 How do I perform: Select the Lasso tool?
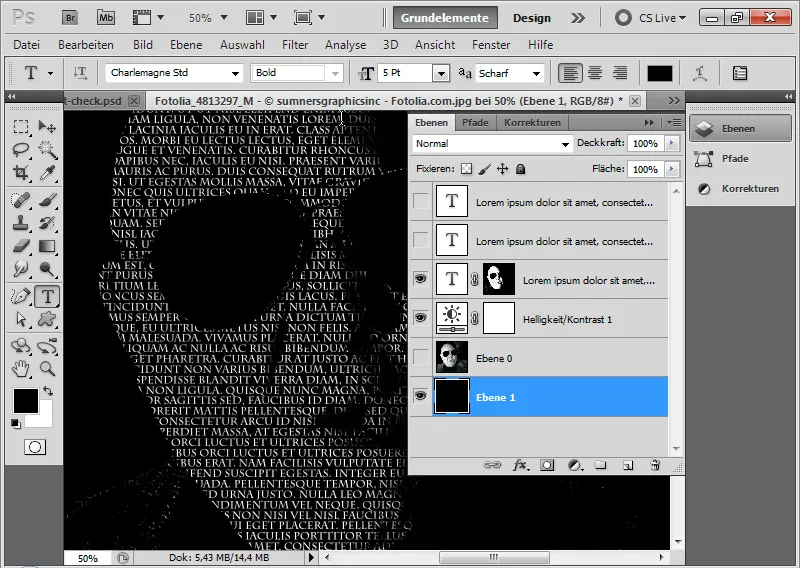(21, 150)
